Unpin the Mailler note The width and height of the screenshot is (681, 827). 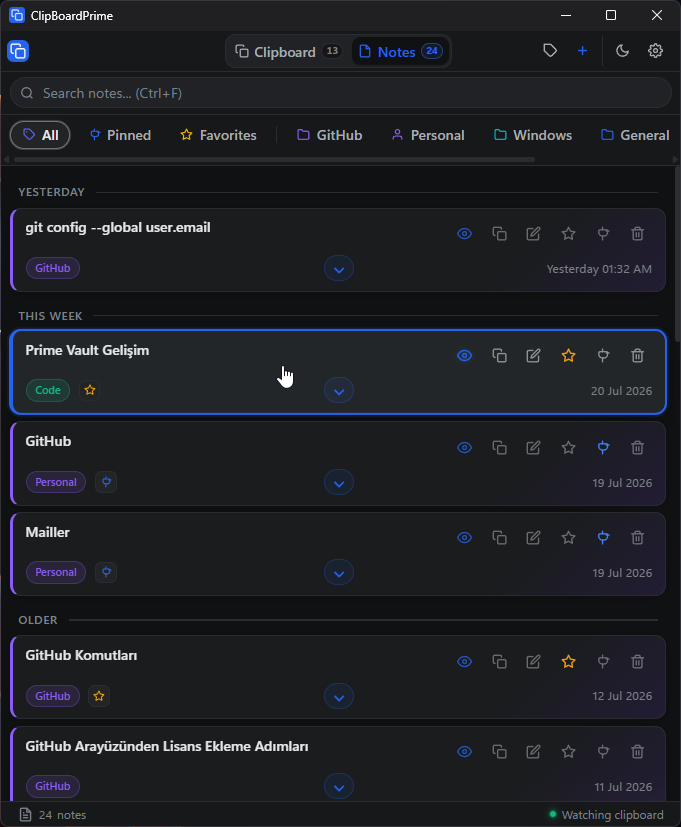pyautogui.click(x=603, y=537)
